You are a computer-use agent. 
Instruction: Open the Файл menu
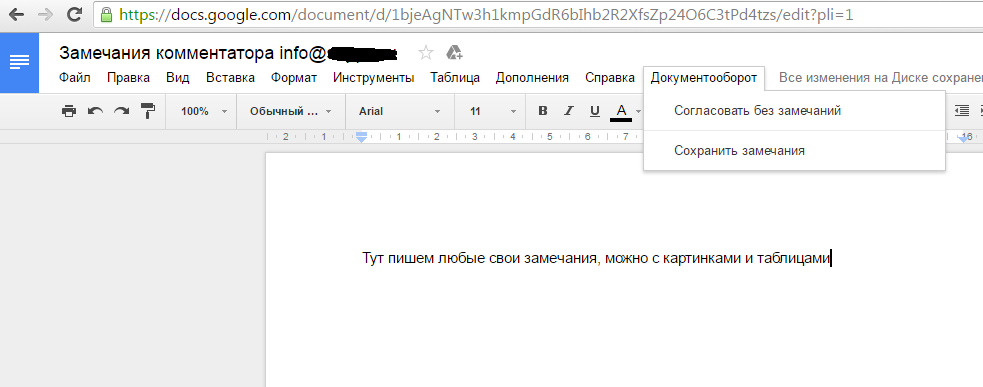75,78
